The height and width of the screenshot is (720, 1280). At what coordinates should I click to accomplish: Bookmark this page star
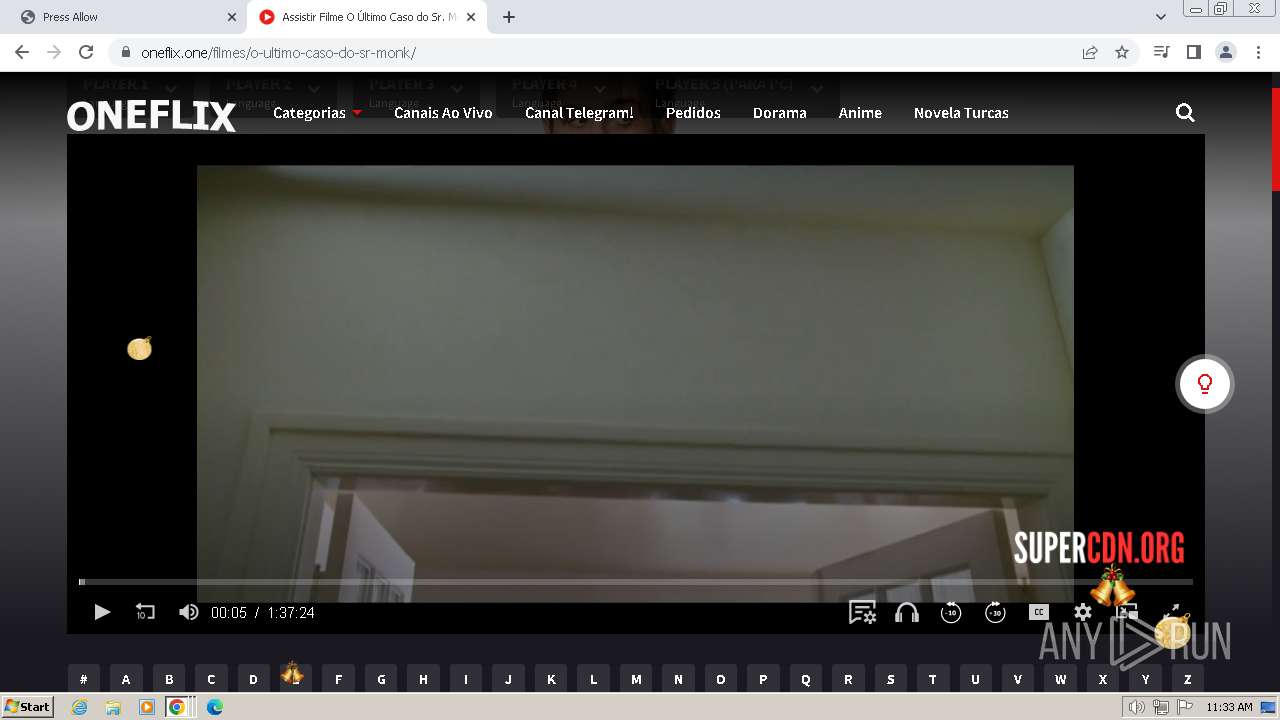coord(1122,52)
